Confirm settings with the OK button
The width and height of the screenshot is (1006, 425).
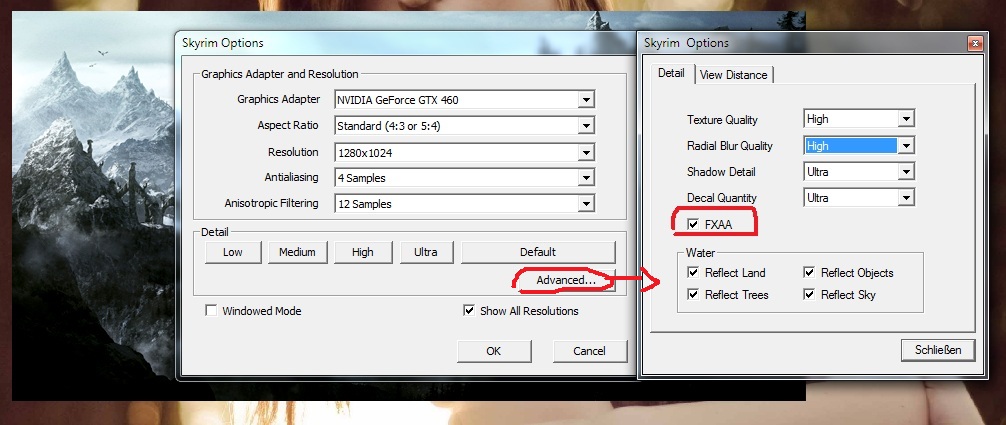[x=493, y=351]
